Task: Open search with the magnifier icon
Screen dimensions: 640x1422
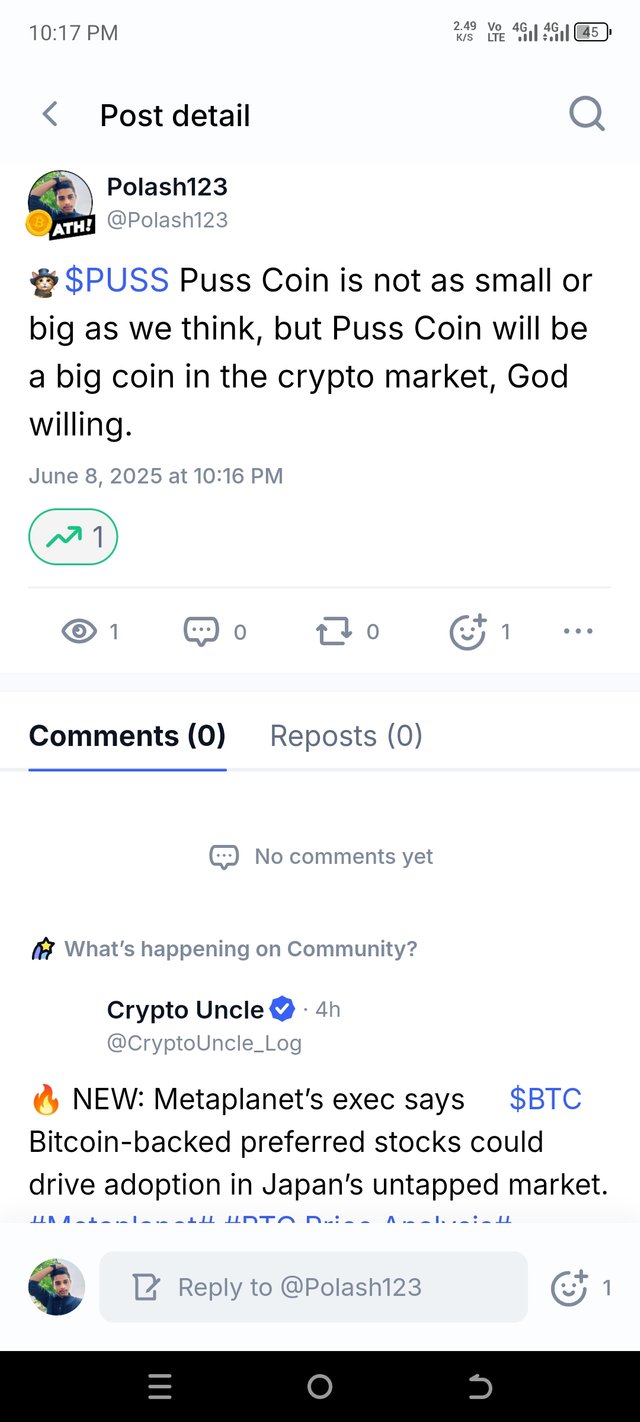Action: pos(587,114)
